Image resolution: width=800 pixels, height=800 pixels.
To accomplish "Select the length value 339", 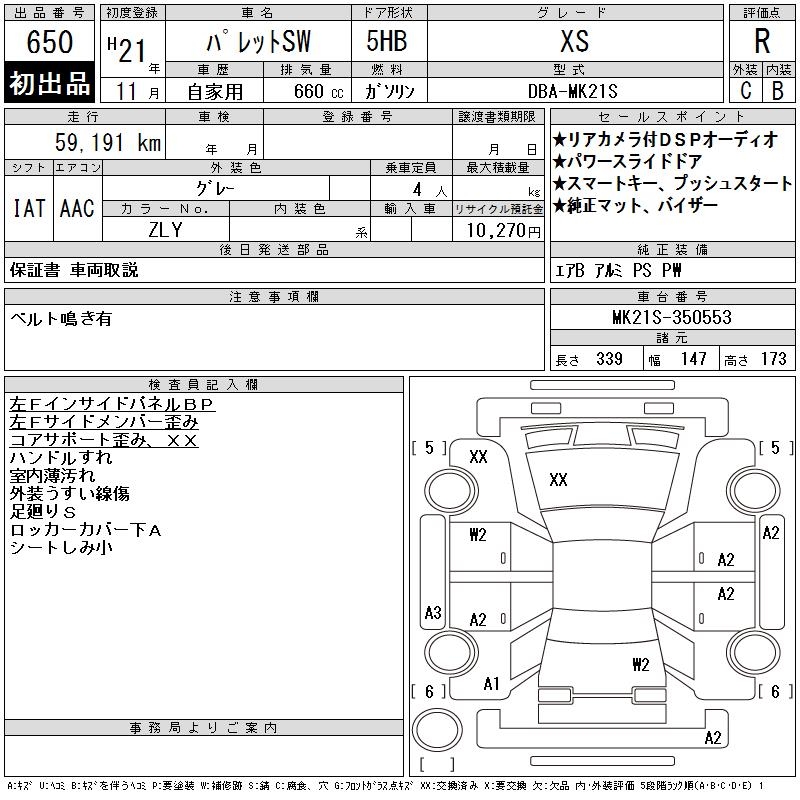I will [609, 359].
